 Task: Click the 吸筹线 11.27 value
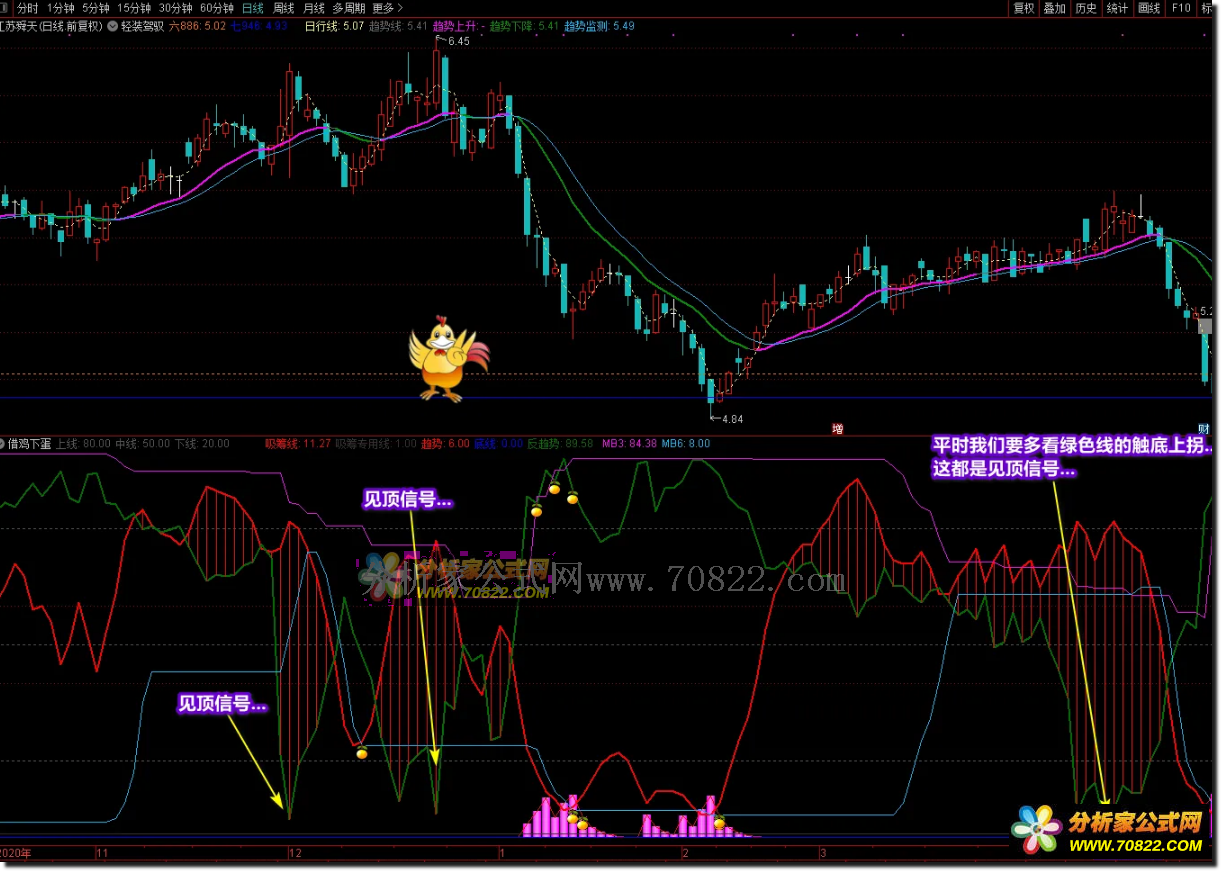(298, 443)
